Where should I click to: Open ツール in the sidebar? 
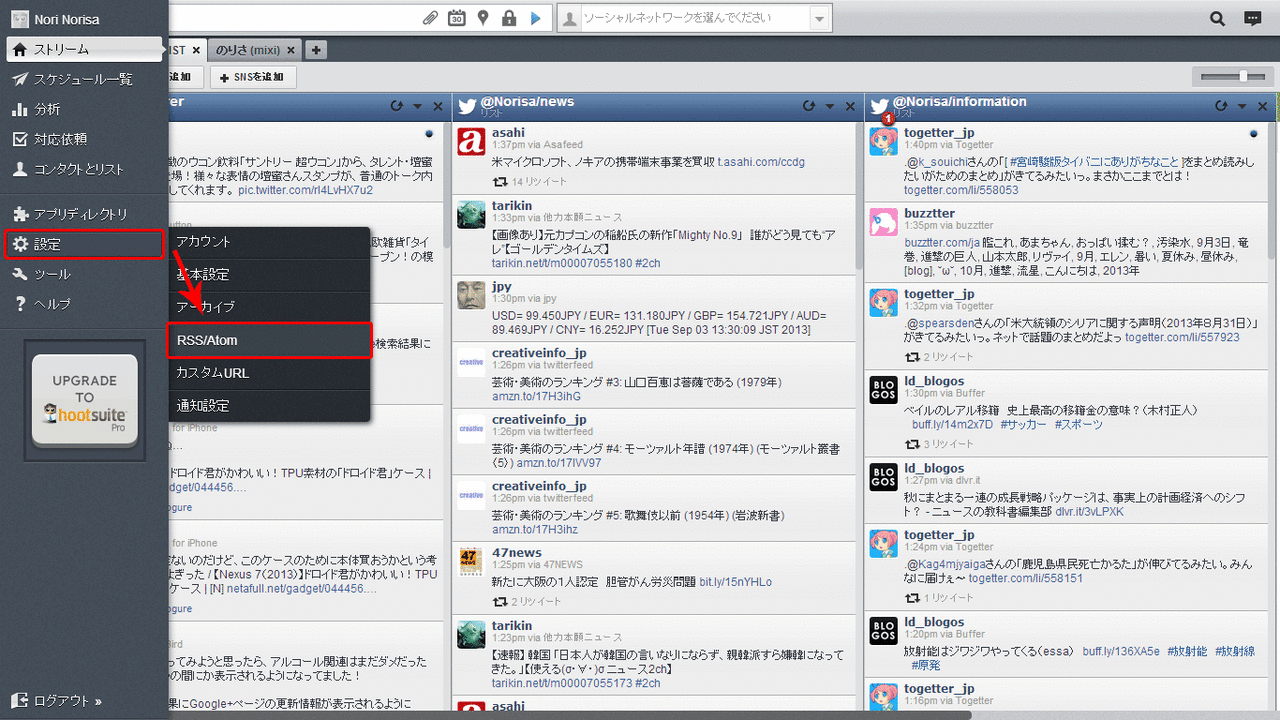84,274
